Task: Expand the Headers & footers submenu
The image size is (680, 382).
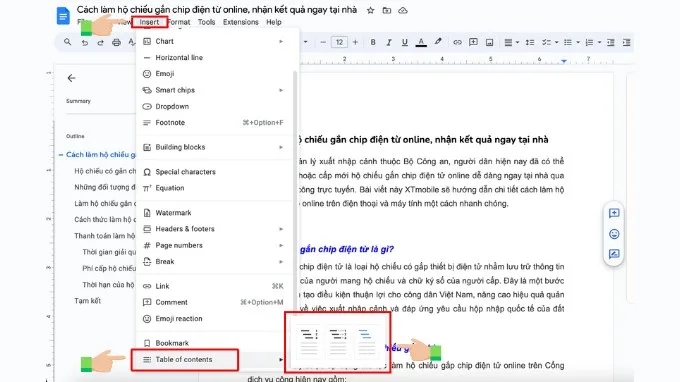Action: tap(215, 229)
